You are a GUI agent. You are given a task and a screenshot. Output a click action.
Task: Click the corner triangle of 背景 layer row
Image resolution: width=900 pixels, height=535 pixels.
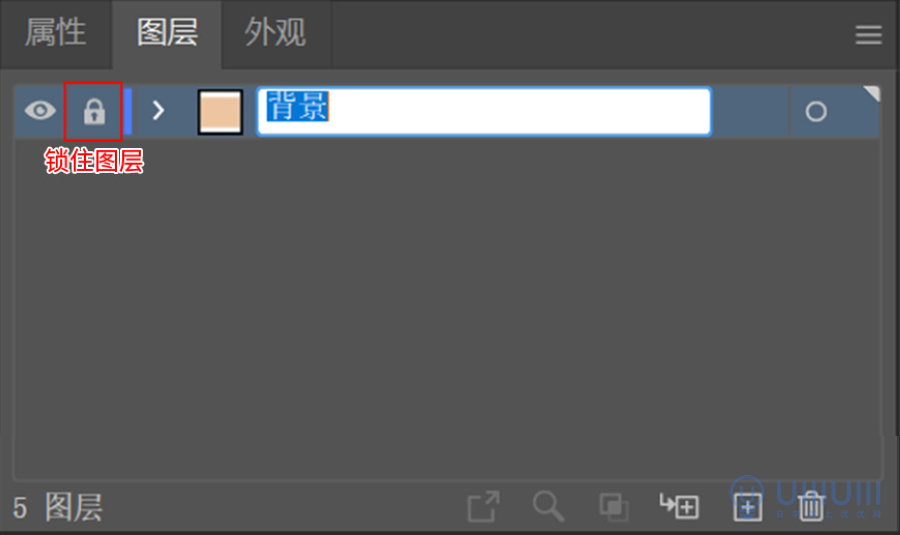[x=873, y=92]
